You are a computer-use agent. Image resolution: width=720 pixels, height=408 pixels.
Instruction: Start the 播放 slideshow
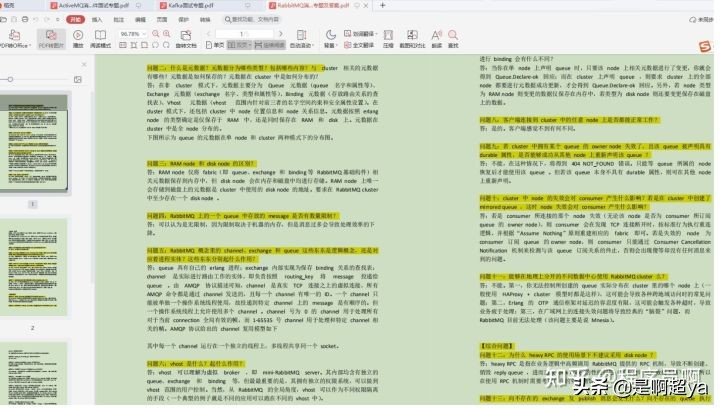pyautogui.click(x=78, y=39)
